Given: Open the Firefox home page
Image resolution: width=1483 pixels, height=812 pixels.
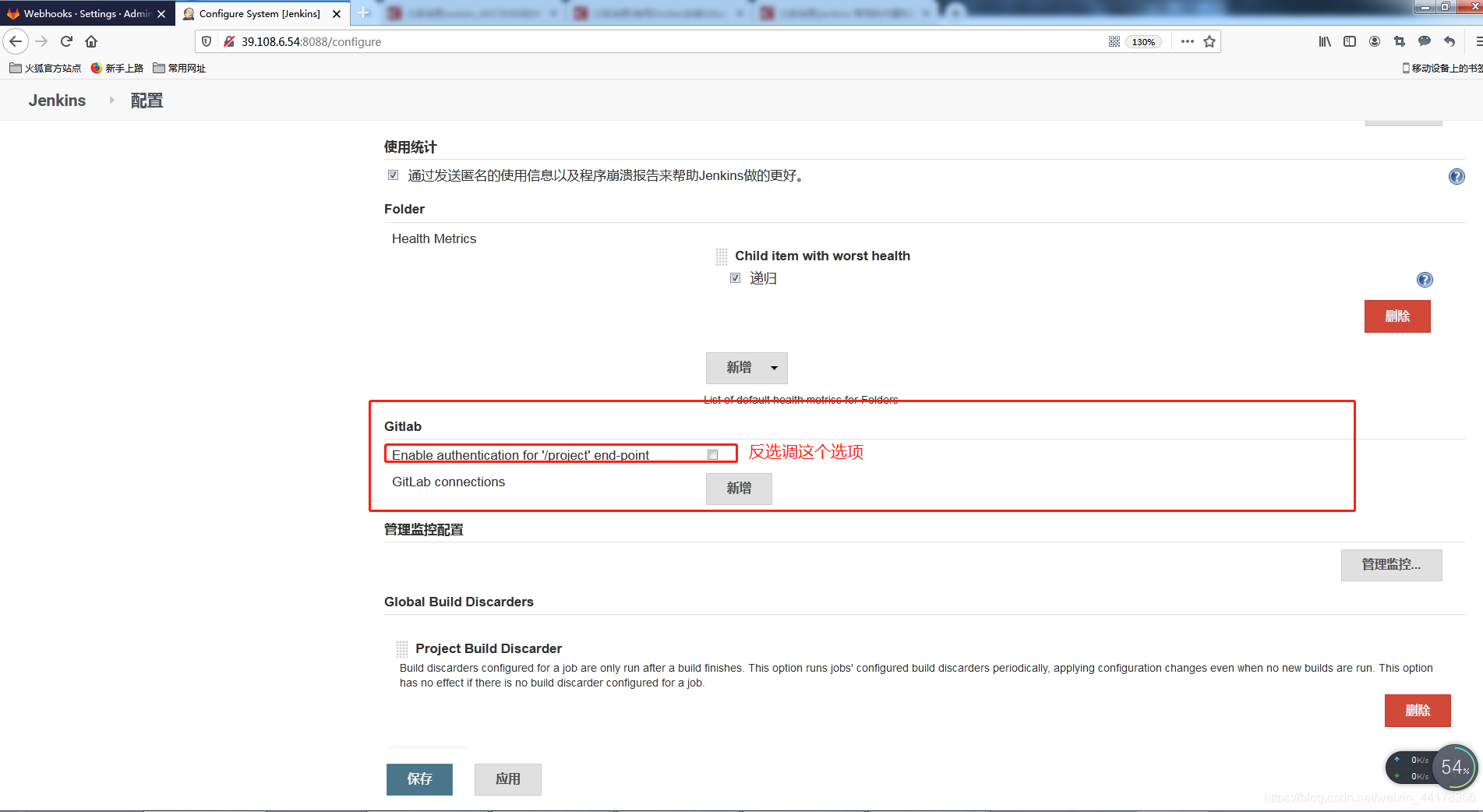Looking at the screenshot, I should coord(91,41).
